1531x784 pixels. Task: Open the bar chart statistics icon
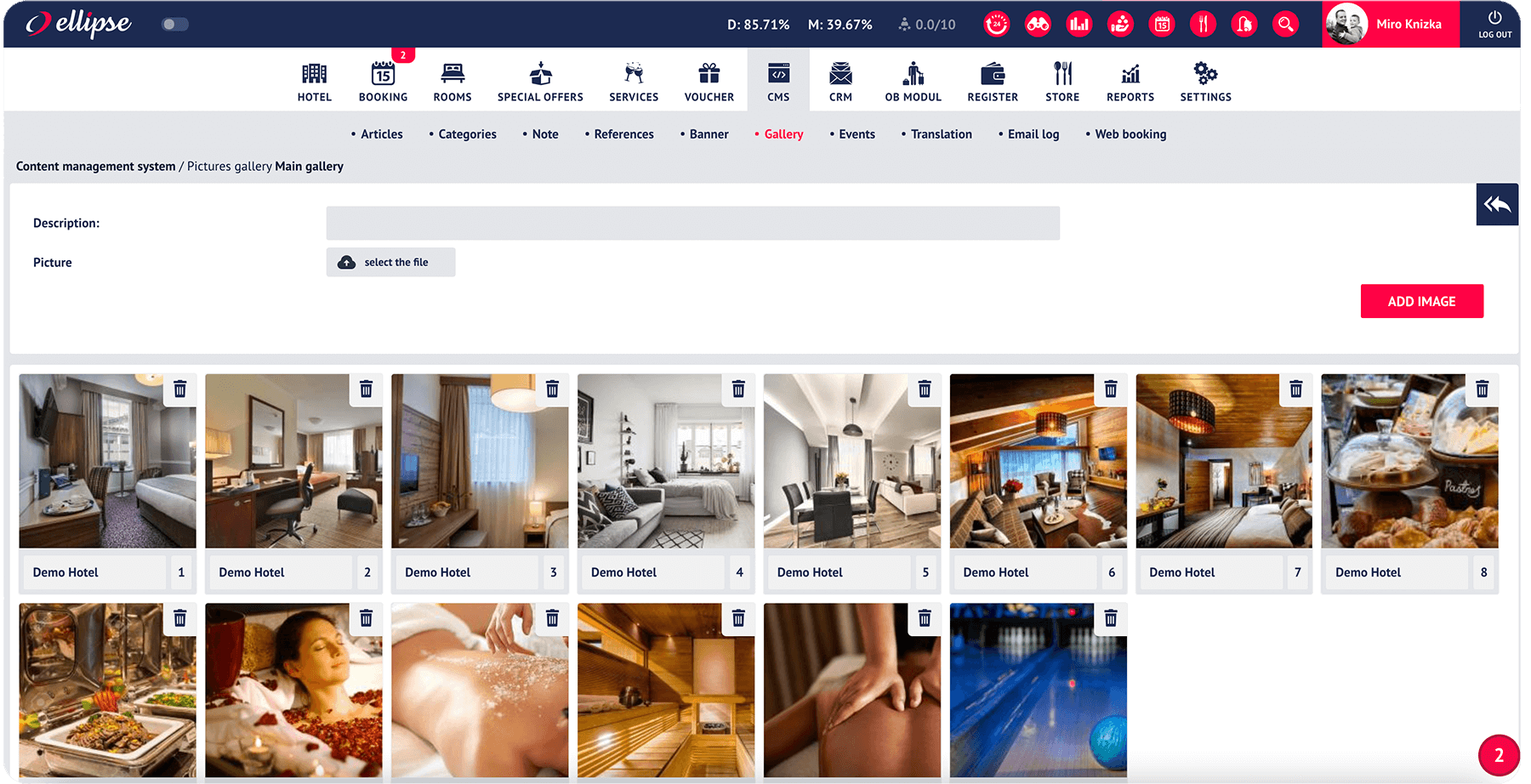(x=1079, y=24)
